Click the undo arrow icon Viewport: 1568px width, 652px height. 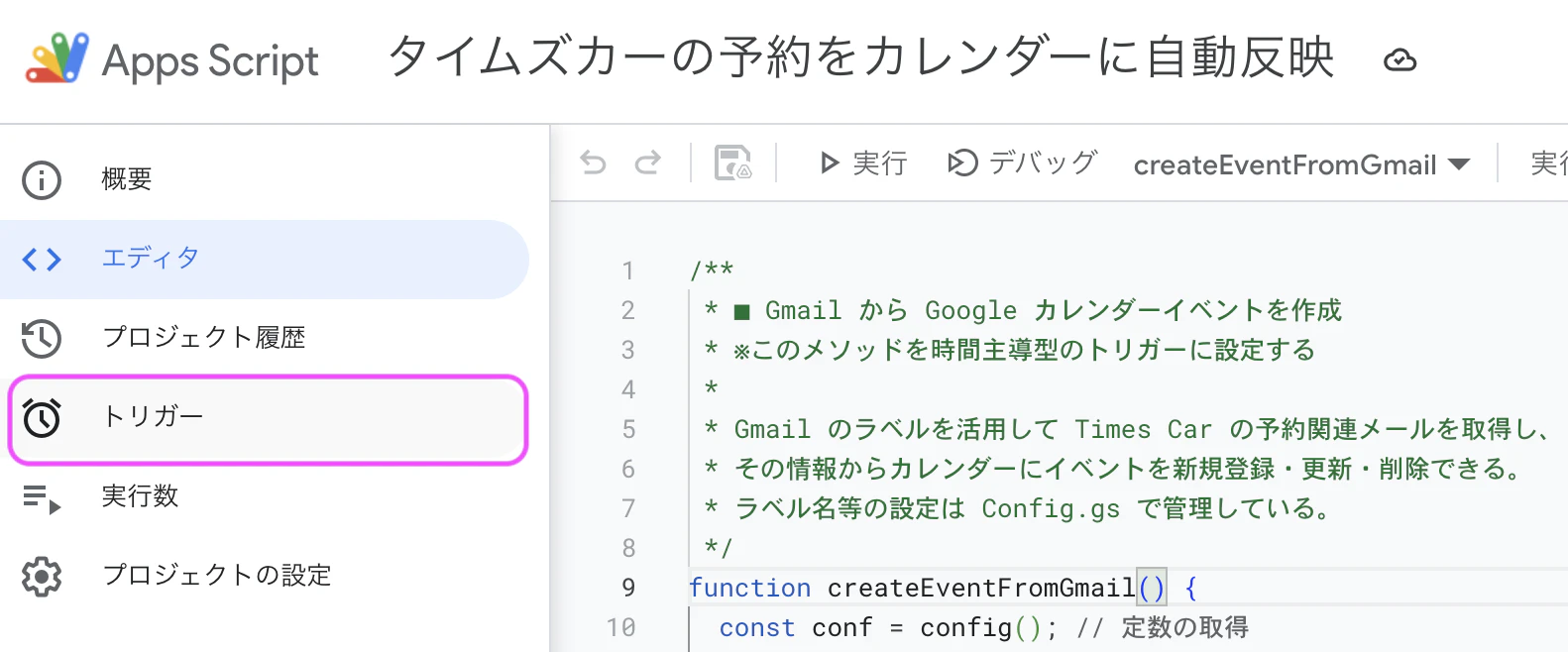[x=593, y=163]
